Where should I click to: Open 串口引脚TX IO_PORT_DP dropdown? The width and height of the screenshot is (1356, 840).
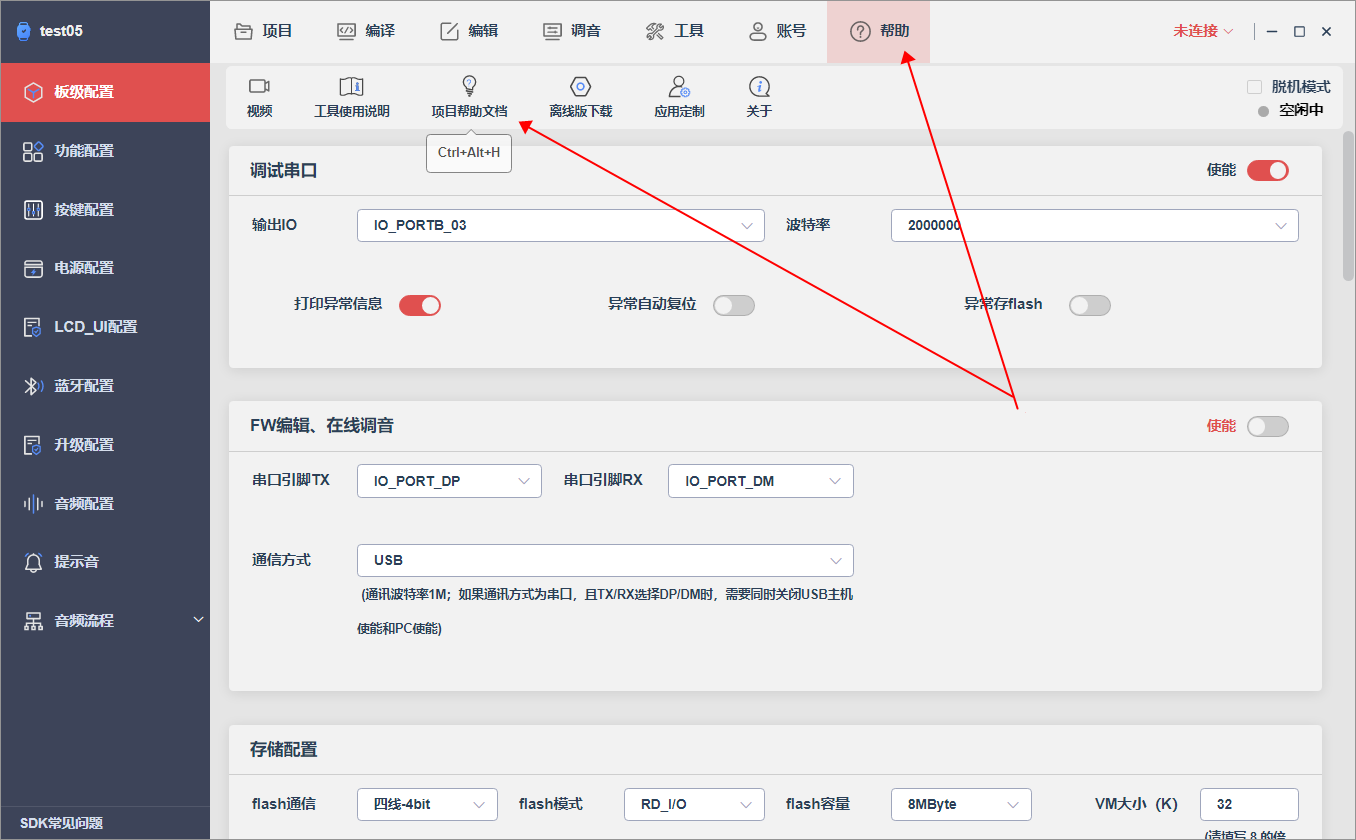449,481
